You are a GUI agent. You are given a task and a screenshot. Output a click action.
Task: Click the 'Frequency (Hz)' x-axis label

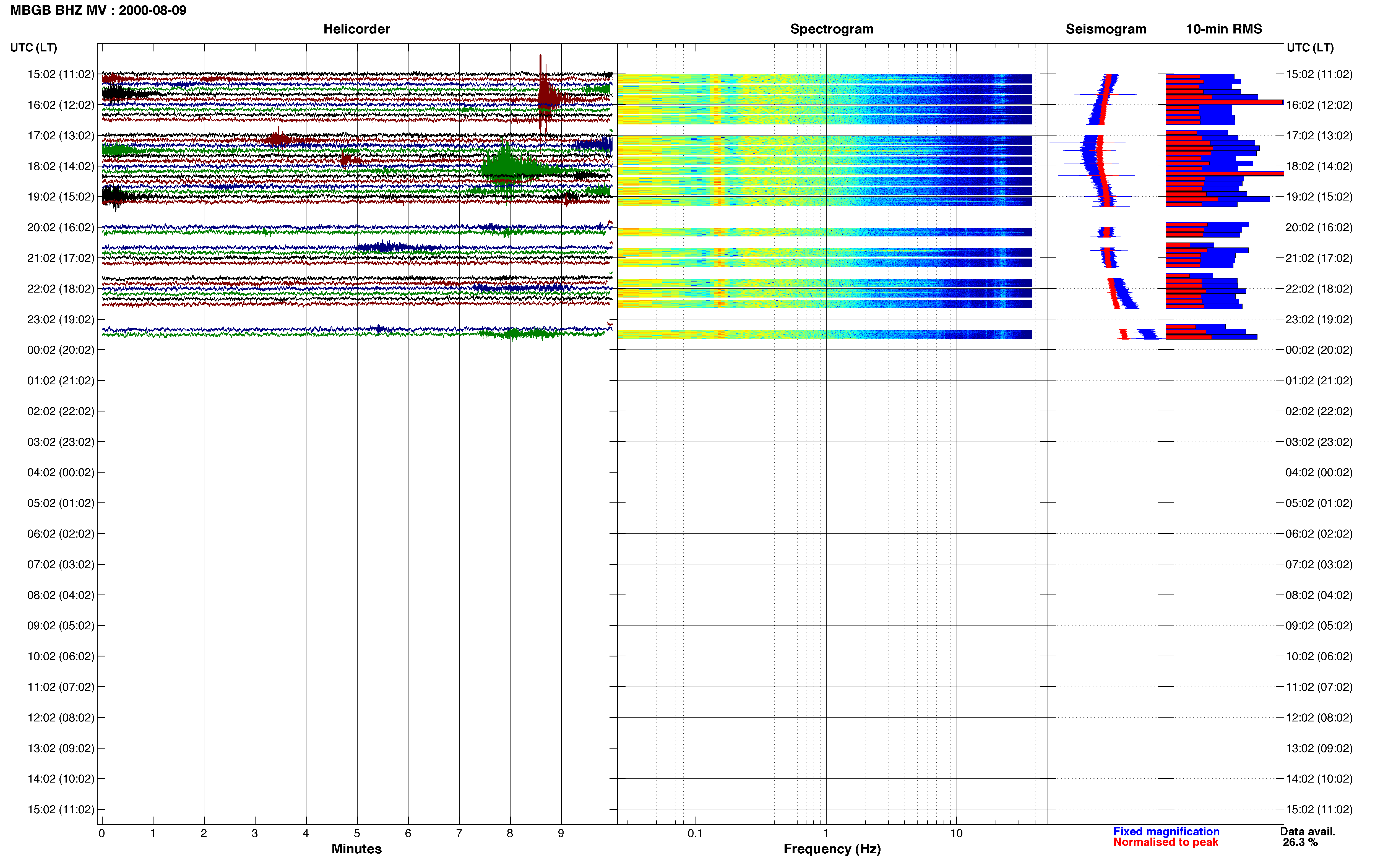pos(832,849)
